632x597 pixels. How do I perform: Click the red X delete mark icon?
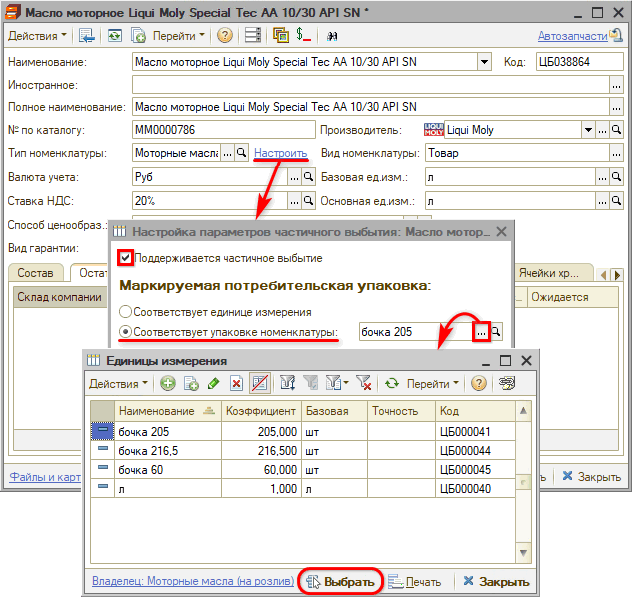pos(236,383)
